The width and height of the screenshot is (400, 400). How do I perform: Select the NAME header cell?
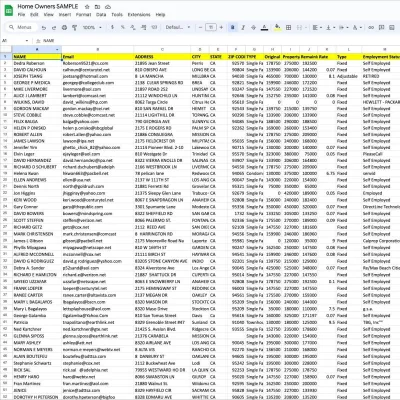(37, 57)
